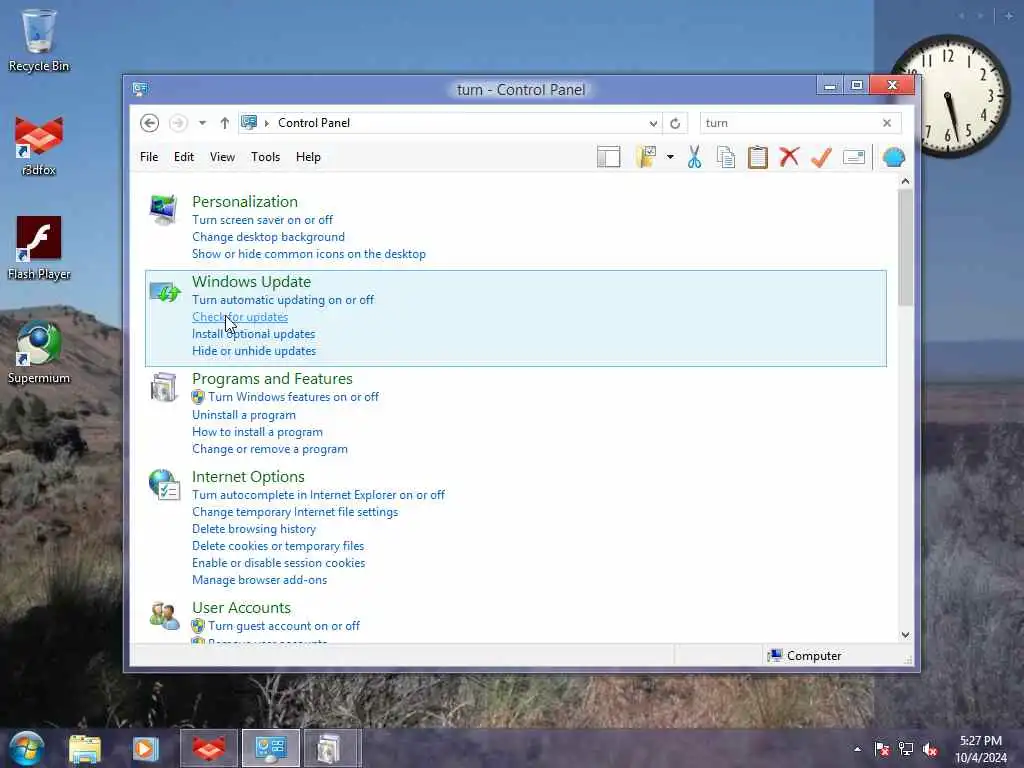Open the media player taskbar icon
This screenshot has width=1024, height=768.
click(x=146, y=748)
